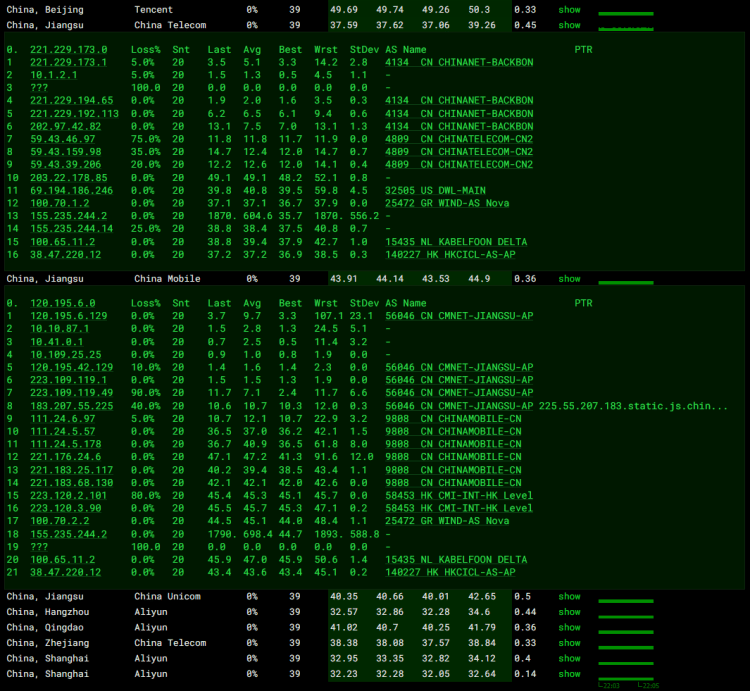Screen dimensions: 750x691
Task: Open hop IP 223.109.119.49 link
Action: pos(72,393)
